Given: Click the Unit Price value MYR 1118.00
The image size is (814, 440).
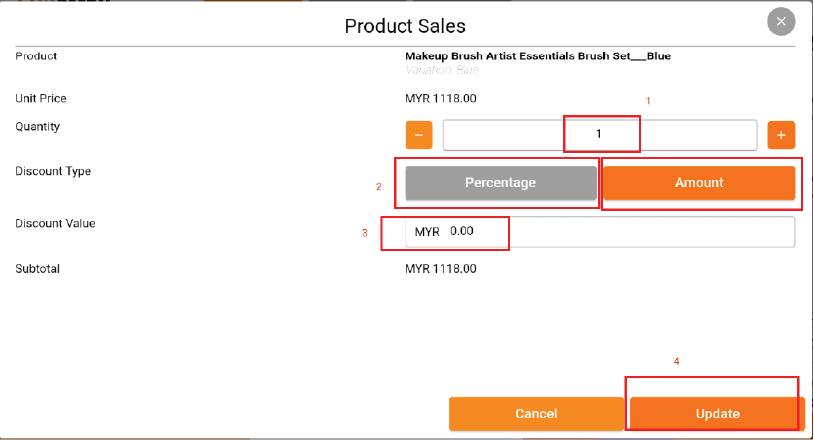Looking at the screenshot, I should tap(441, 99).
